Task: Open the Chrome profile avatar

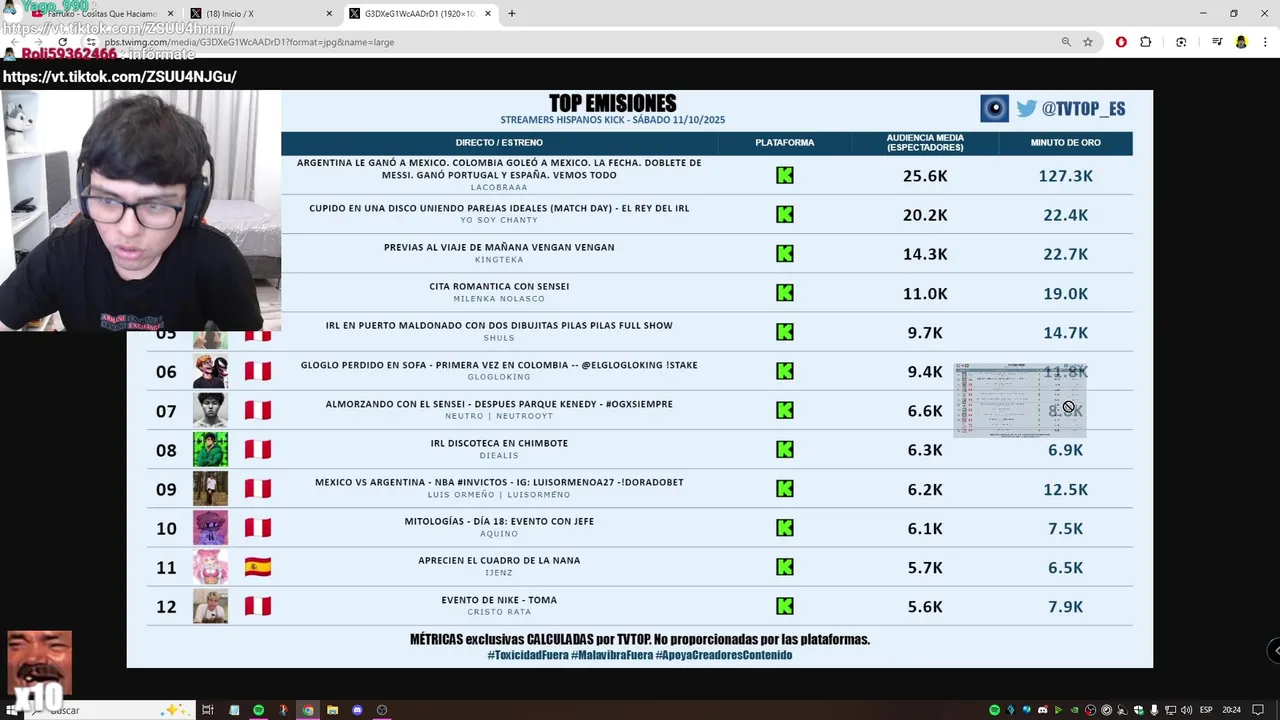Action: coord(1241,42)
